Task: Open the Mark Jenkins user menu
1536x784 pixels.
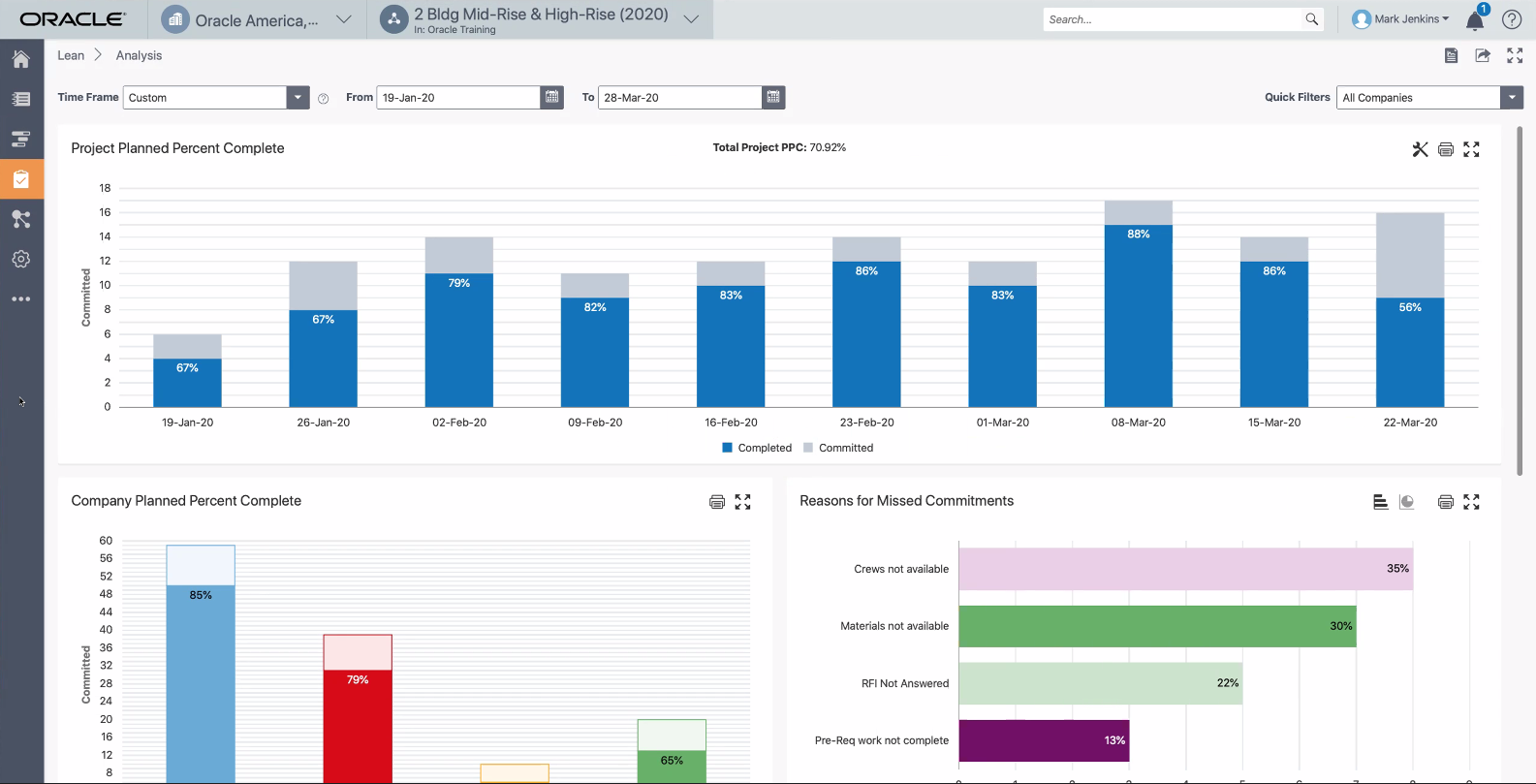Action: 1400,19
